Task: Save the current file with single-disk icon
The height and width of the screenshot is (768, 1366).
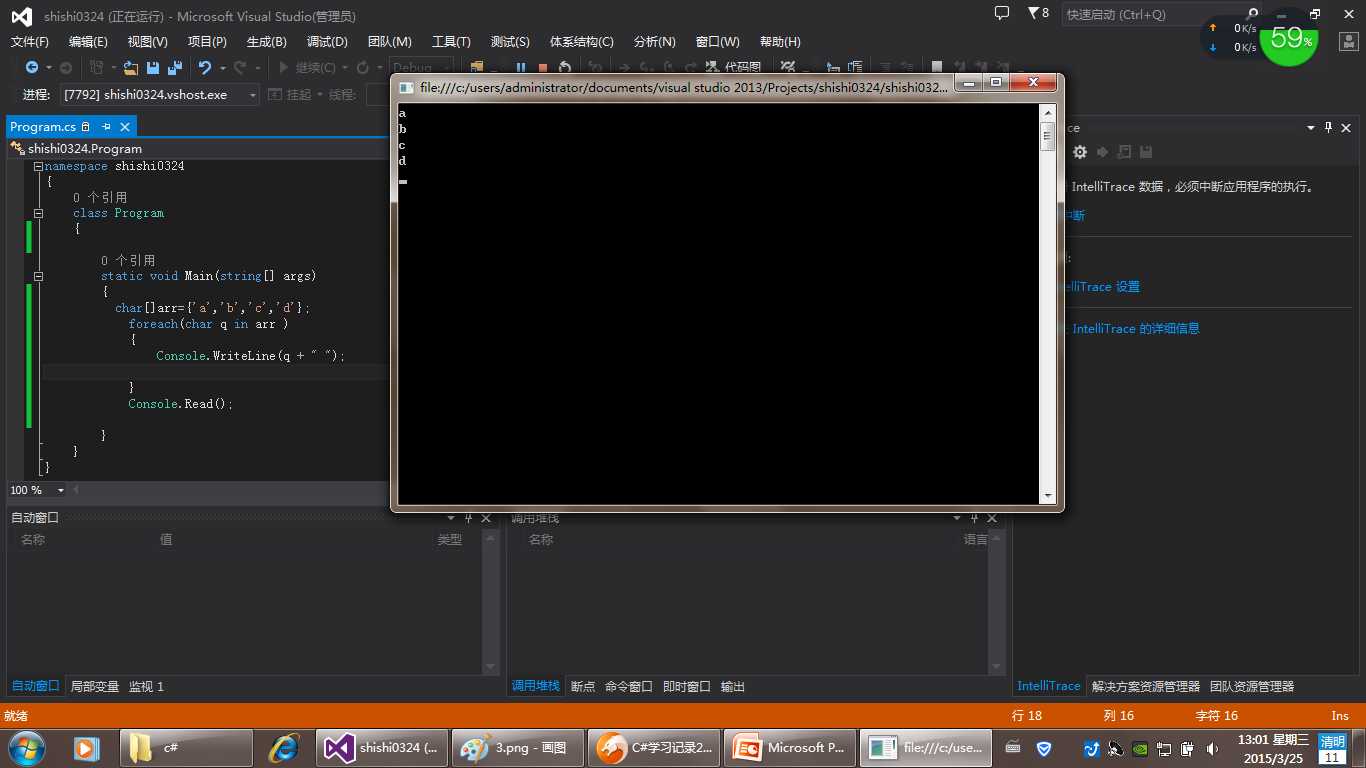Action: click(x=153, y=67)
